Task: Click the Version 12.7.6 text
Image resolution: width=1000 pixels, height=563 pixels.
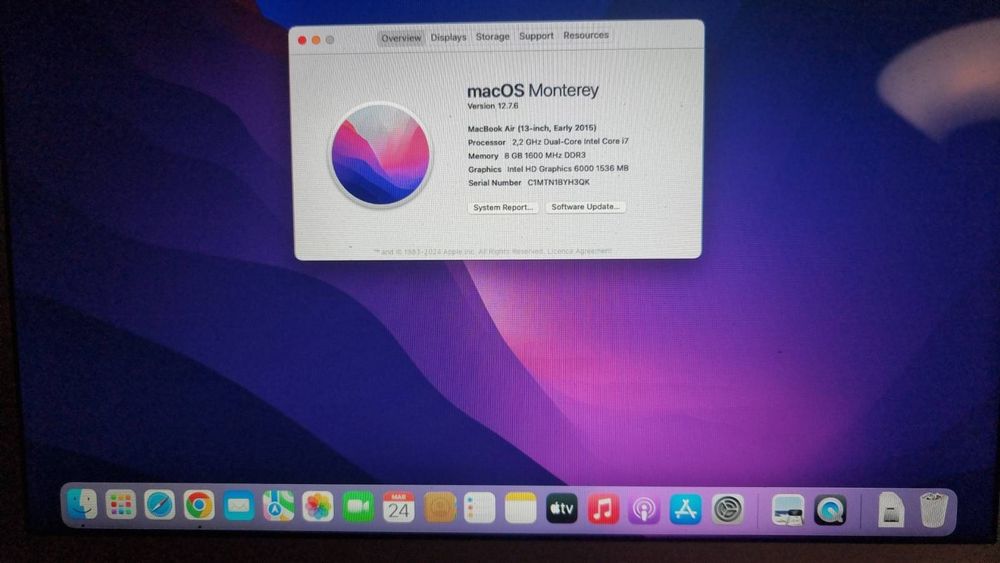Action: click(x=493, y=106)
